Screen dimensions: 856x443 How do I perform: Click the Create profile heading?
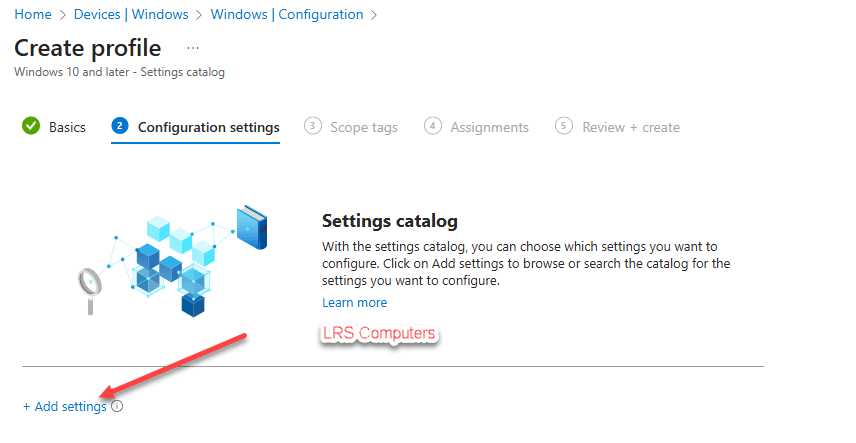tap(87, 48)
